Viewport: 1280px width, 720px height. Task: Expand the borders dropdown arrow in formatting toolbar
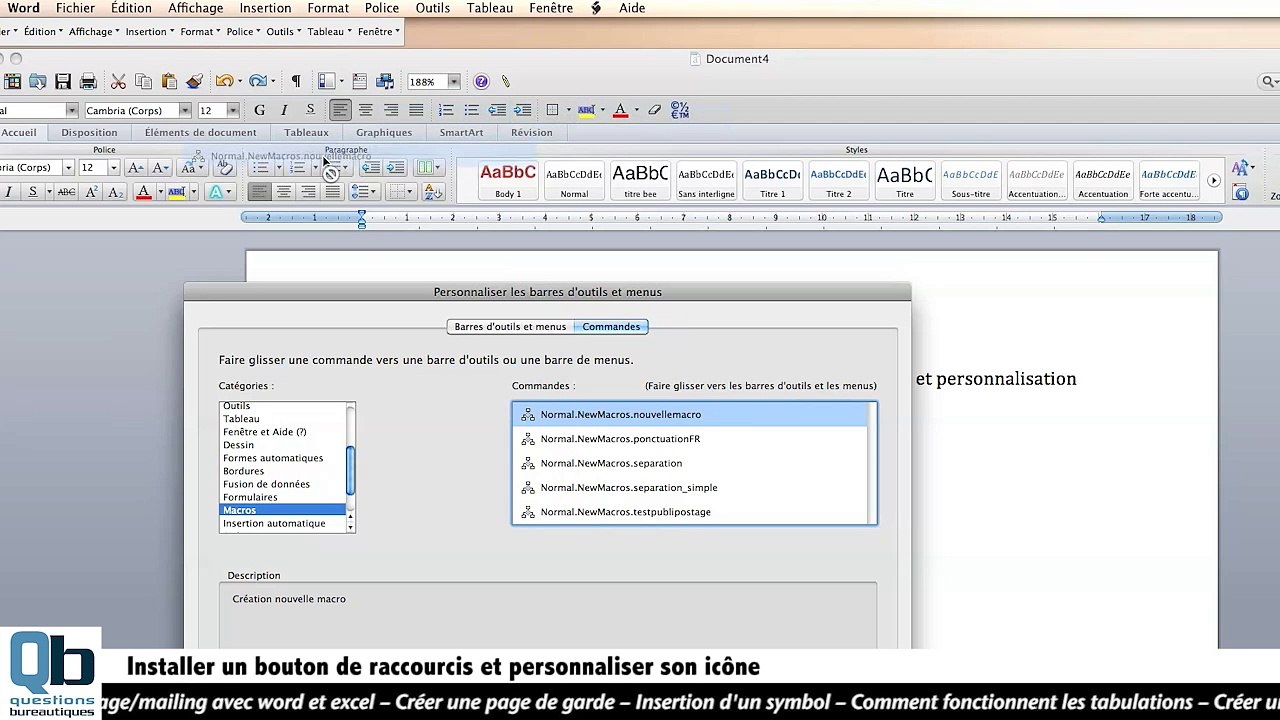pyautogui.click(x=568, y=110)
